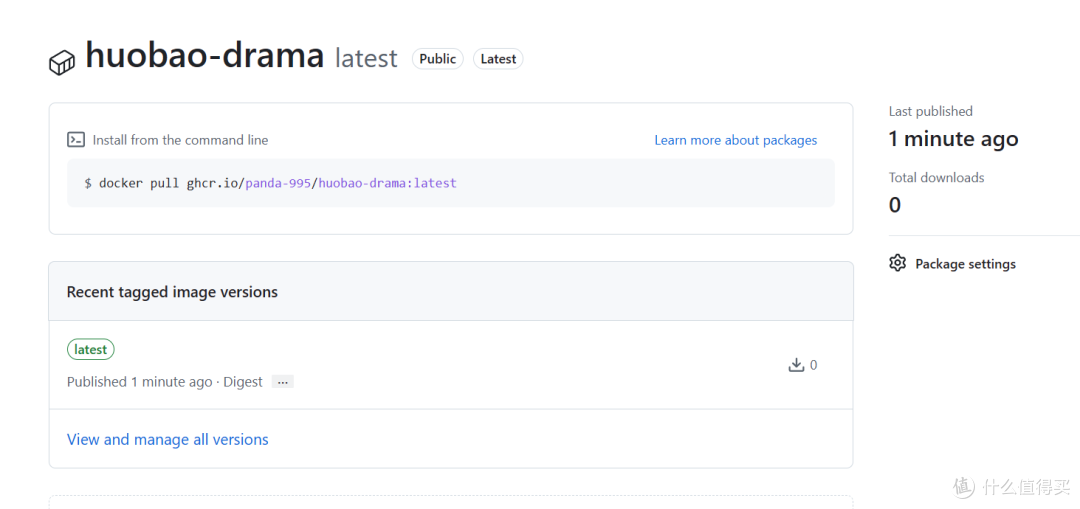Click the panda-995 owner in the pull command
Screen dimensions: 1080x509
click(x=278, y=183)
